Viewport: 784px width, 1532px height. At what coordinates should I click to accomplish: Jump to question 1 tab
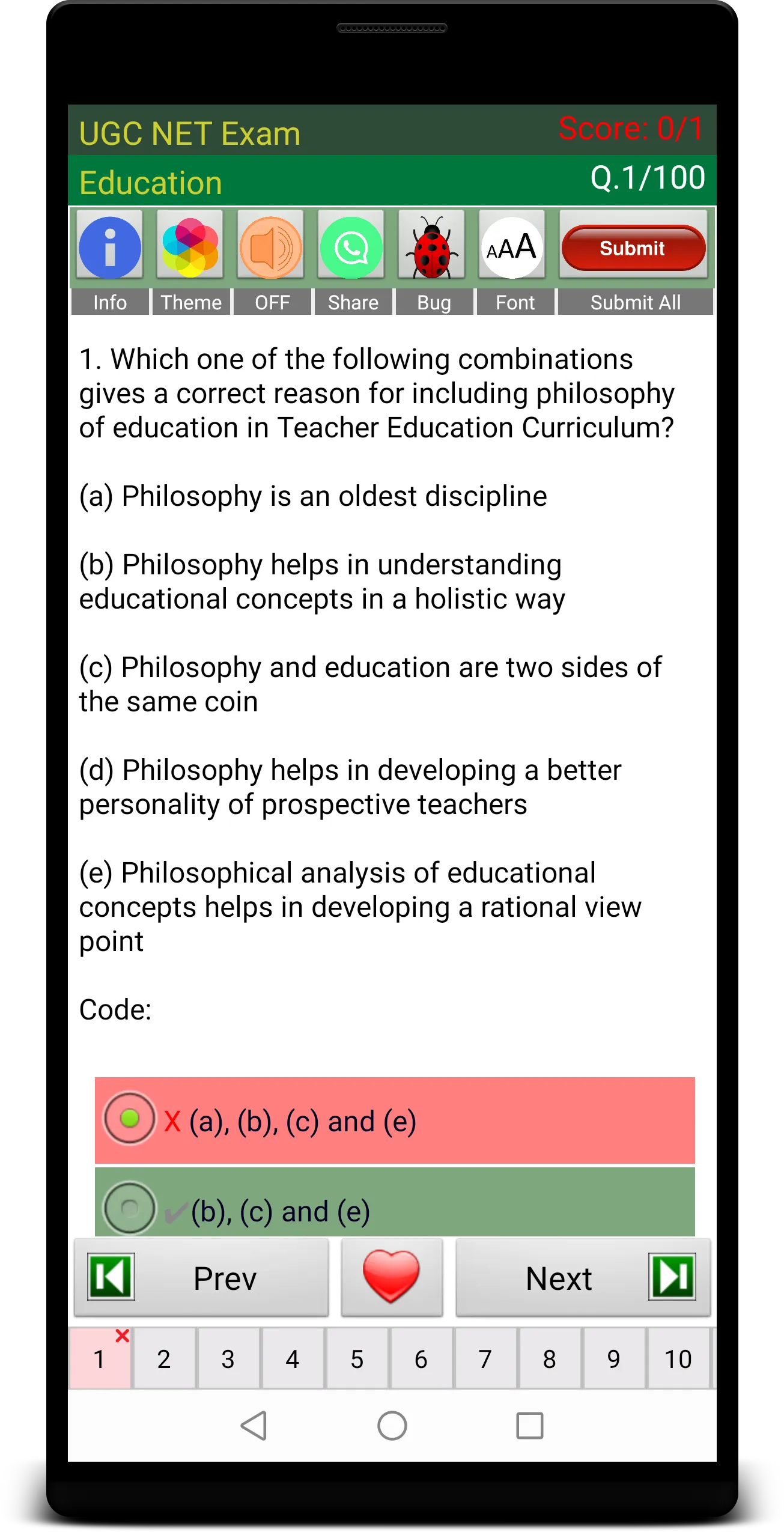tap(100, 1358)
